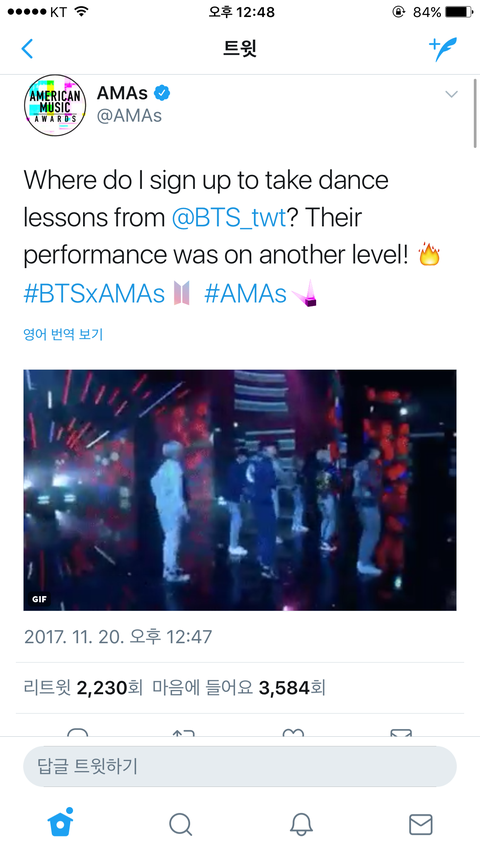Image resolution: width=480 pixels, height=853 pixels.
Task: Open the #BTSxAMAs hashtag
Action: pos(94,294)
